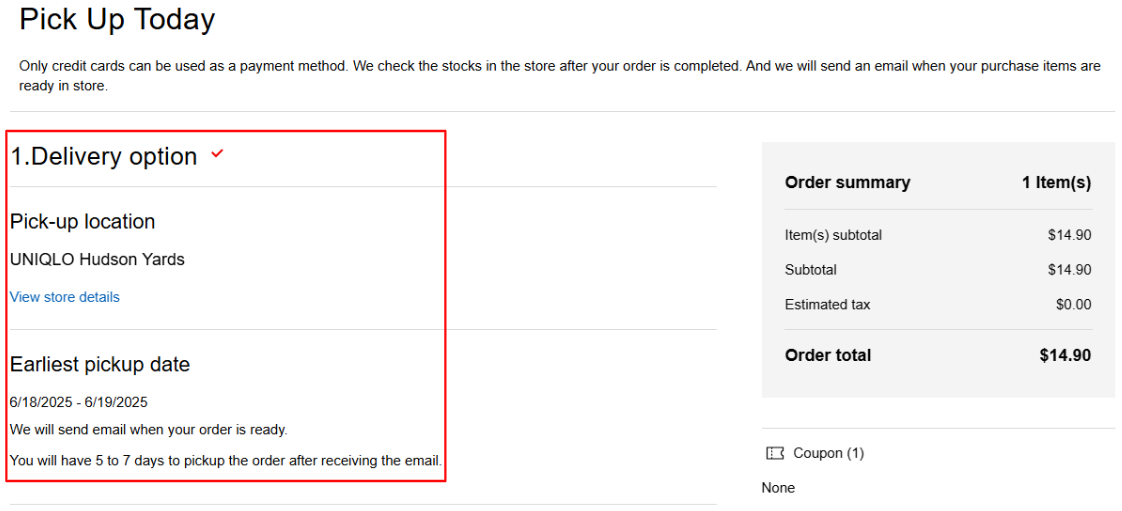Click the Coupon (1) label
The image size is (1122, 511).
click(x=828, y=453)
